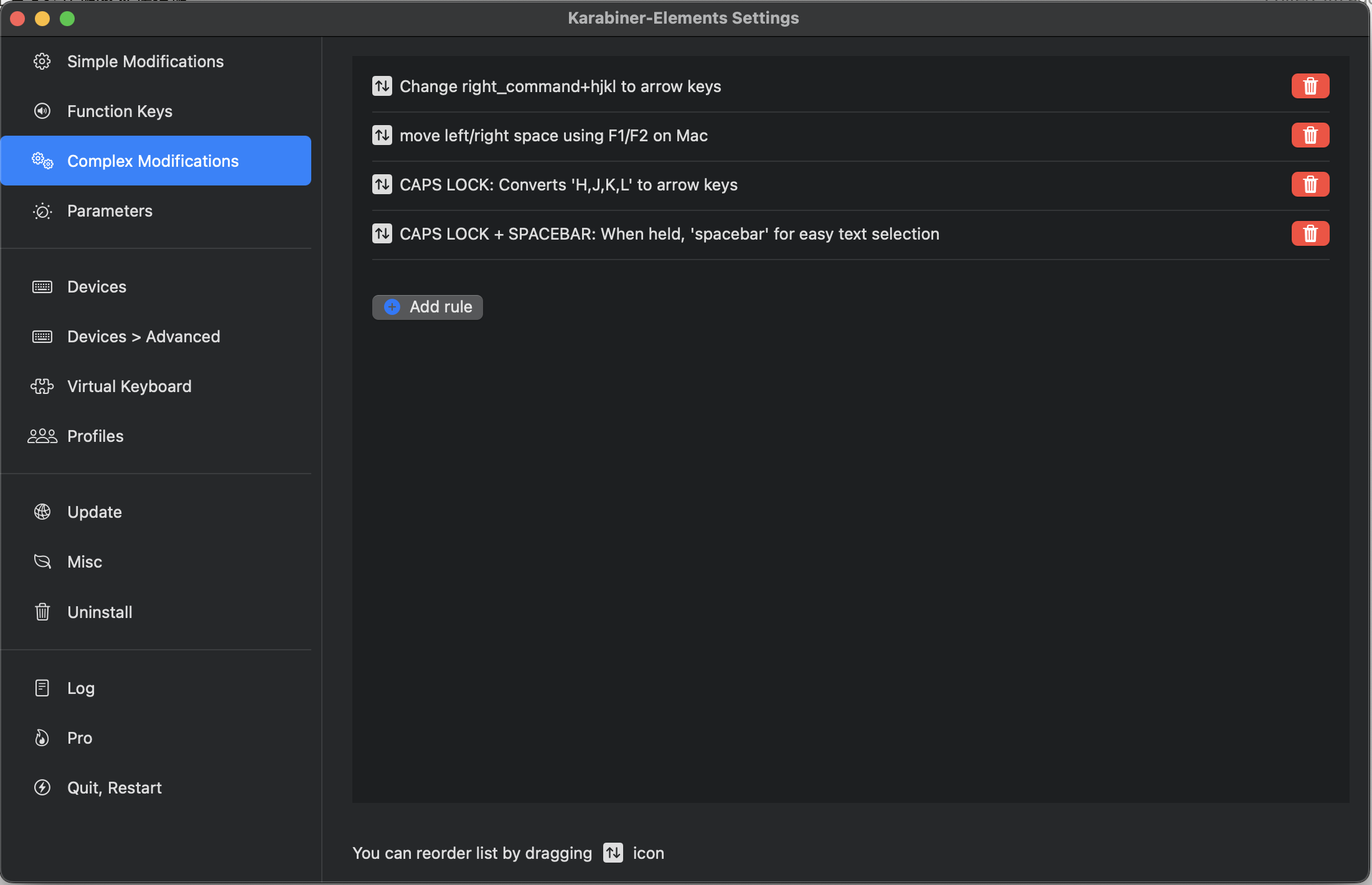Delete the CAPS LOCK HJKL arrows rule
The width and height of the screenshot is (1372, 885).
click(x=1310, y=184)
